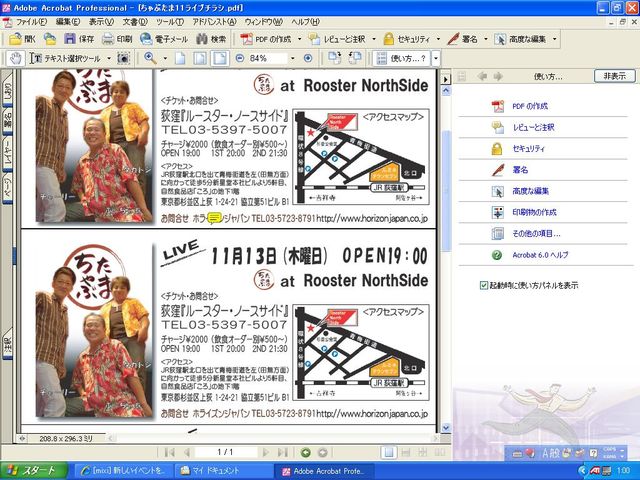The image size is (640, 480).
Task: Open the ツール menu
Action: point(170,22)
